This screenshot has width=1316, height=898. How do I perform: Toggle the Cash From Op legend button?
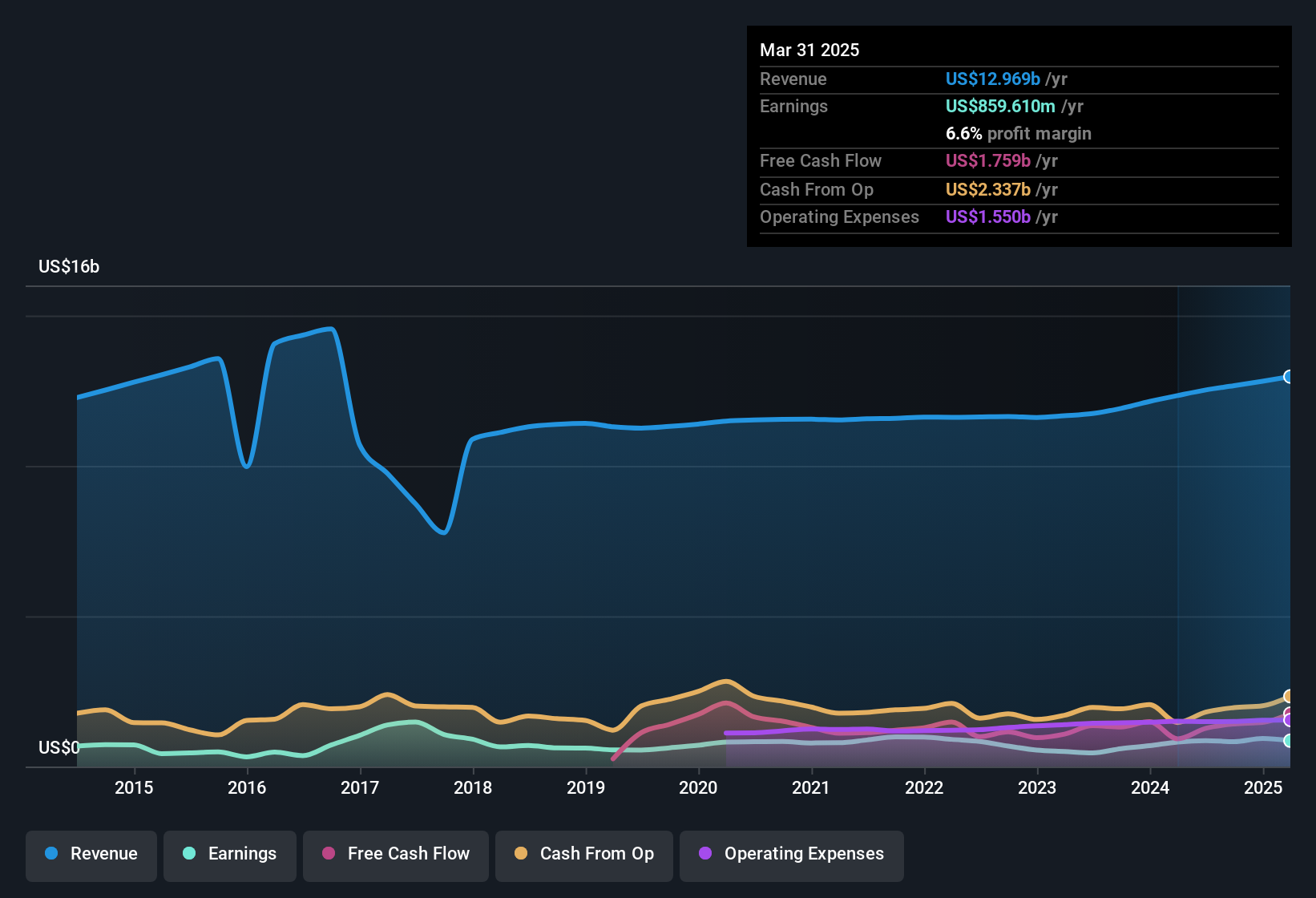584,856
